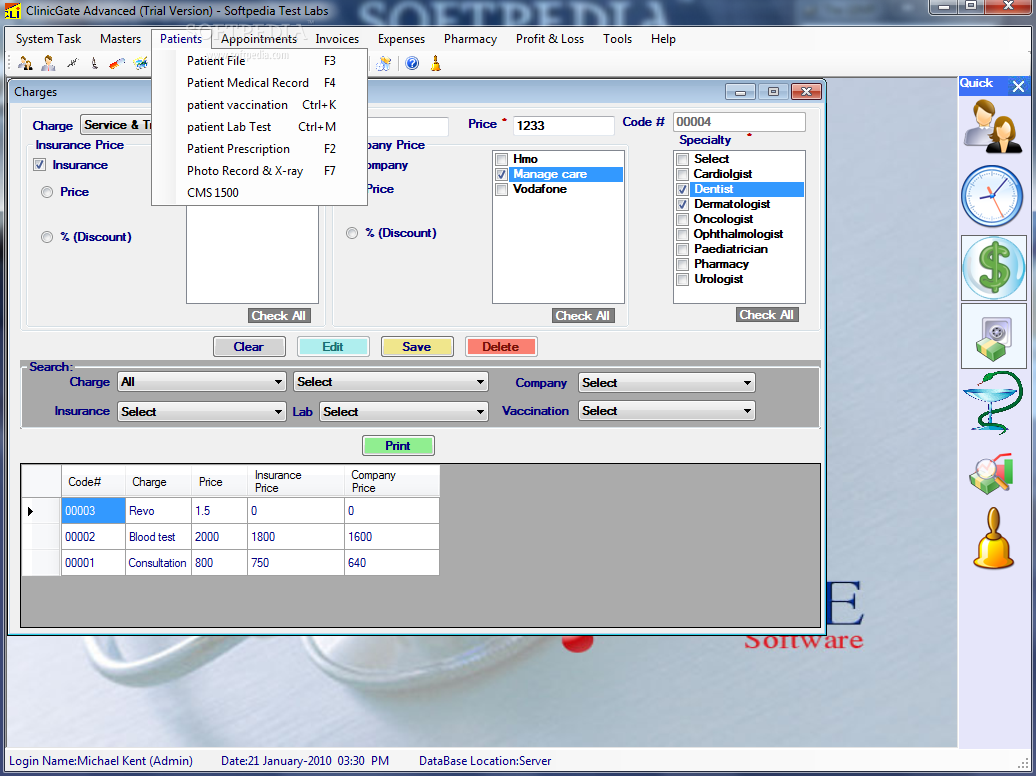Open the Appointments menu

pyautogui.click(x=259, y=39)
